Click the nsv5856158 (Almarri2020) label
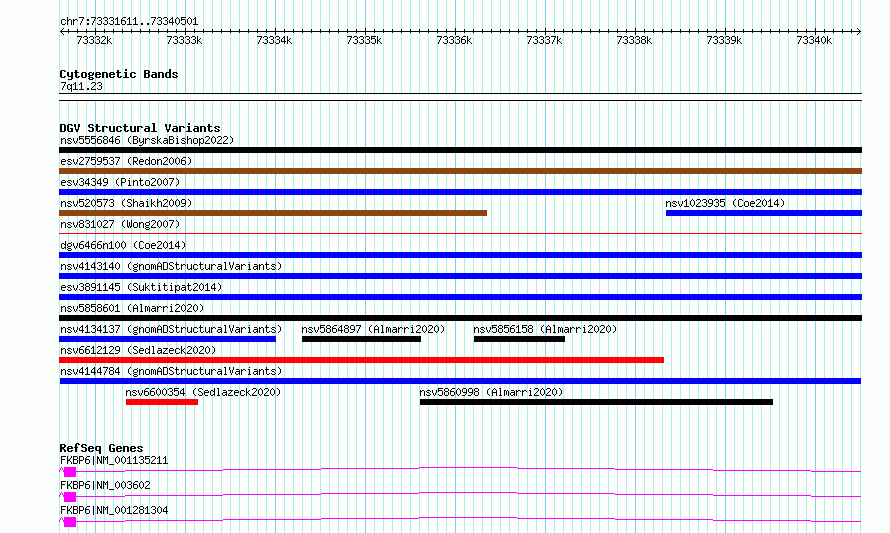Screen dimensions: 890x533 click(x=545, y=329)
